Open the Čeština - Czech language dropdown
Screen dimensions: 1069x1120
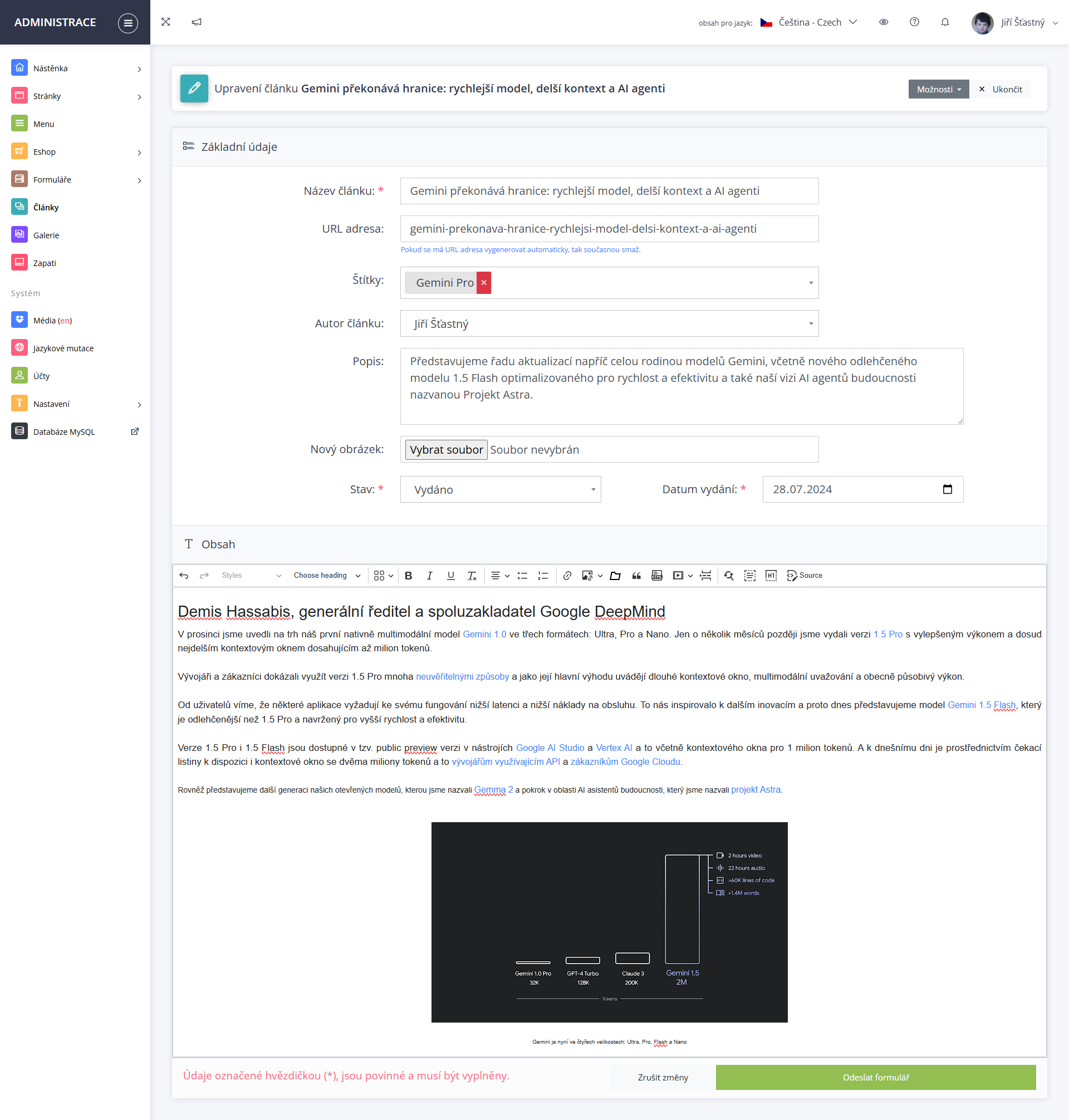click(x=808, y=22)
